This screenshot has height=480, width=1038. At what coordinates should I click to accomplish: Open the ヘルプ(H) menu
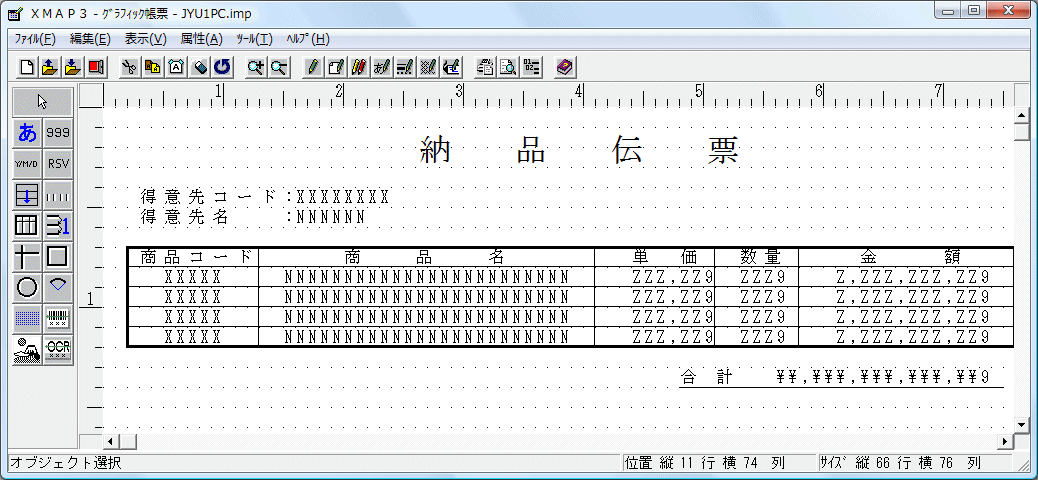[x=308, y=39]
